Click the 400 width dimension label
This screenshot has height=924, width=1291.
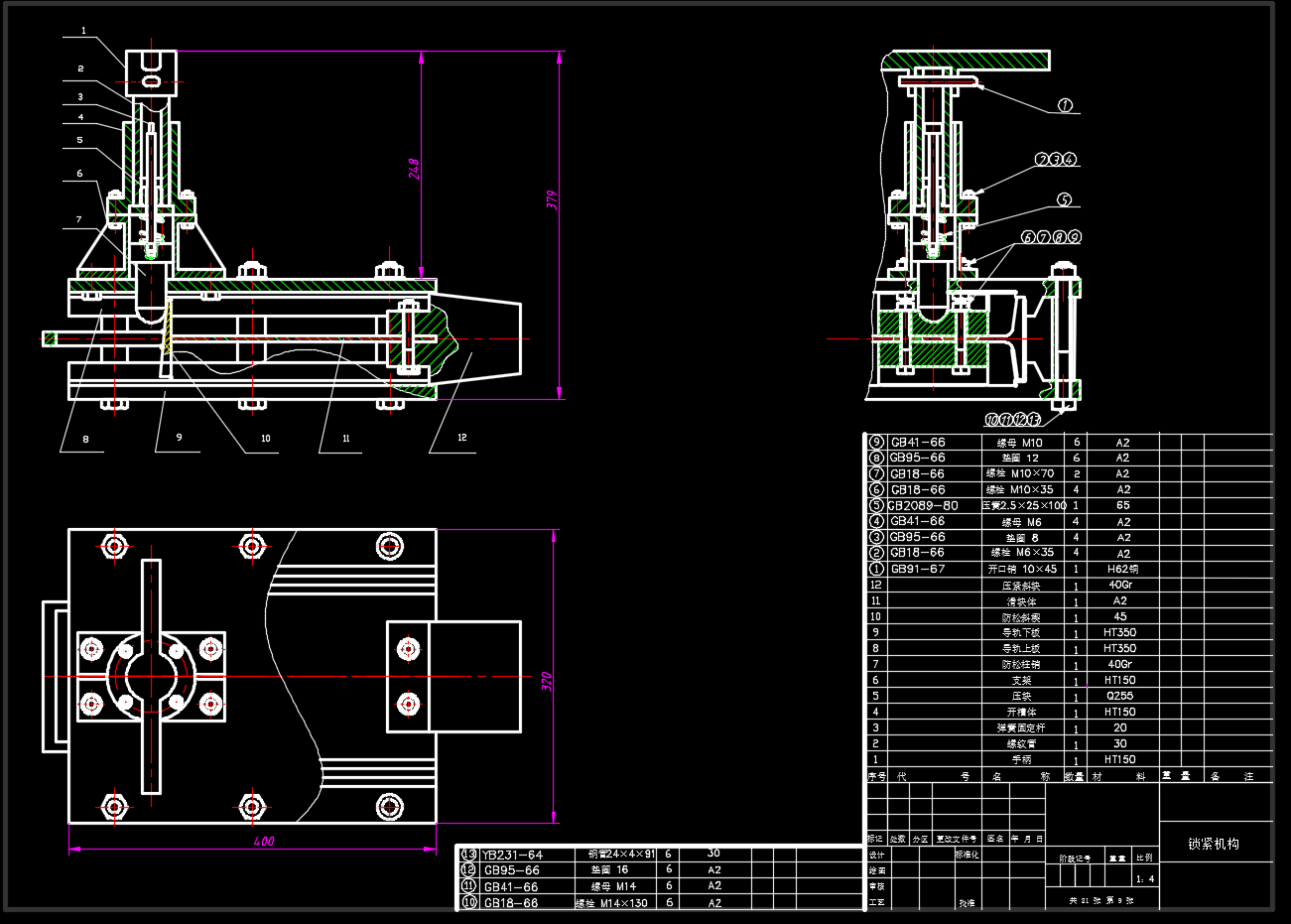click(x=263, y=842)
